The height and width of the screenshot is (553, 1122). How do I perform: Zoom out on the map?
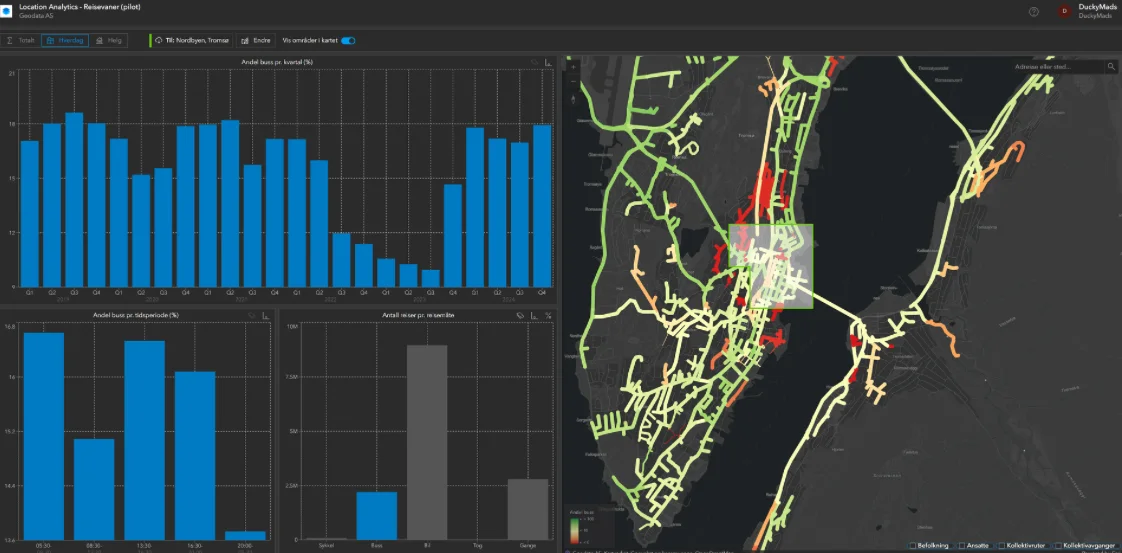coord(572,82)
